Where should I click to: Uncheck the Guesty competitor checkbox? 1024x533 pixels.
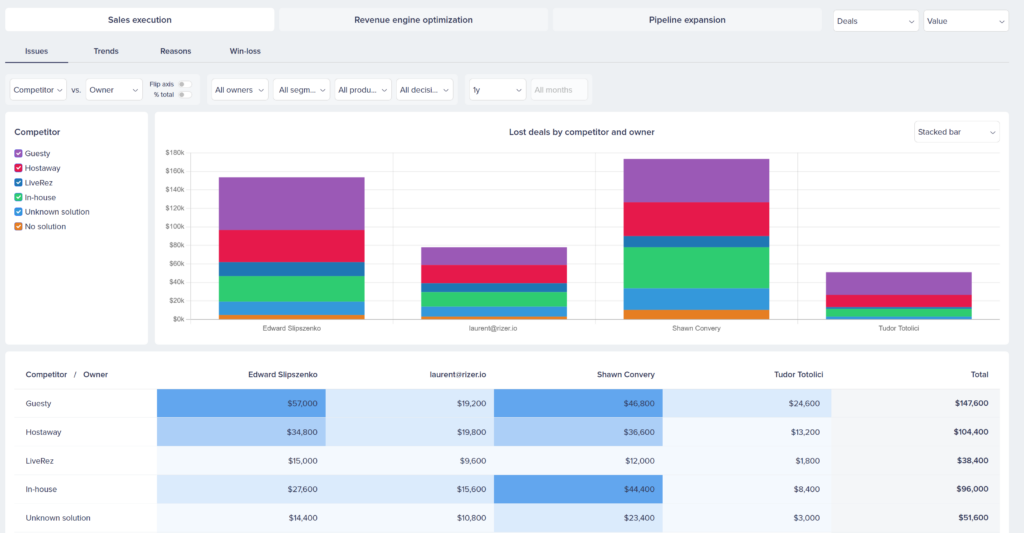[x=19, y=154]
